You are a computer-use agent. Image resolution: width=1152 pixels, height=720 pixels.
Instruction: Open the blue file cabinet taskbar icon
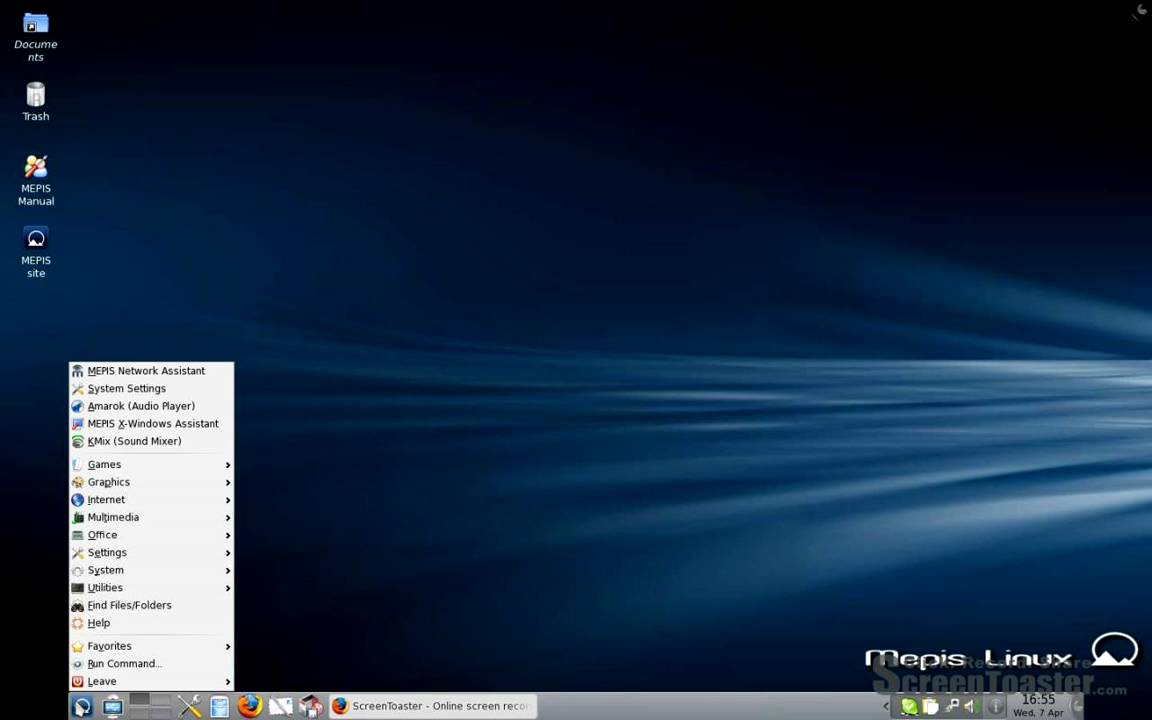220,707
